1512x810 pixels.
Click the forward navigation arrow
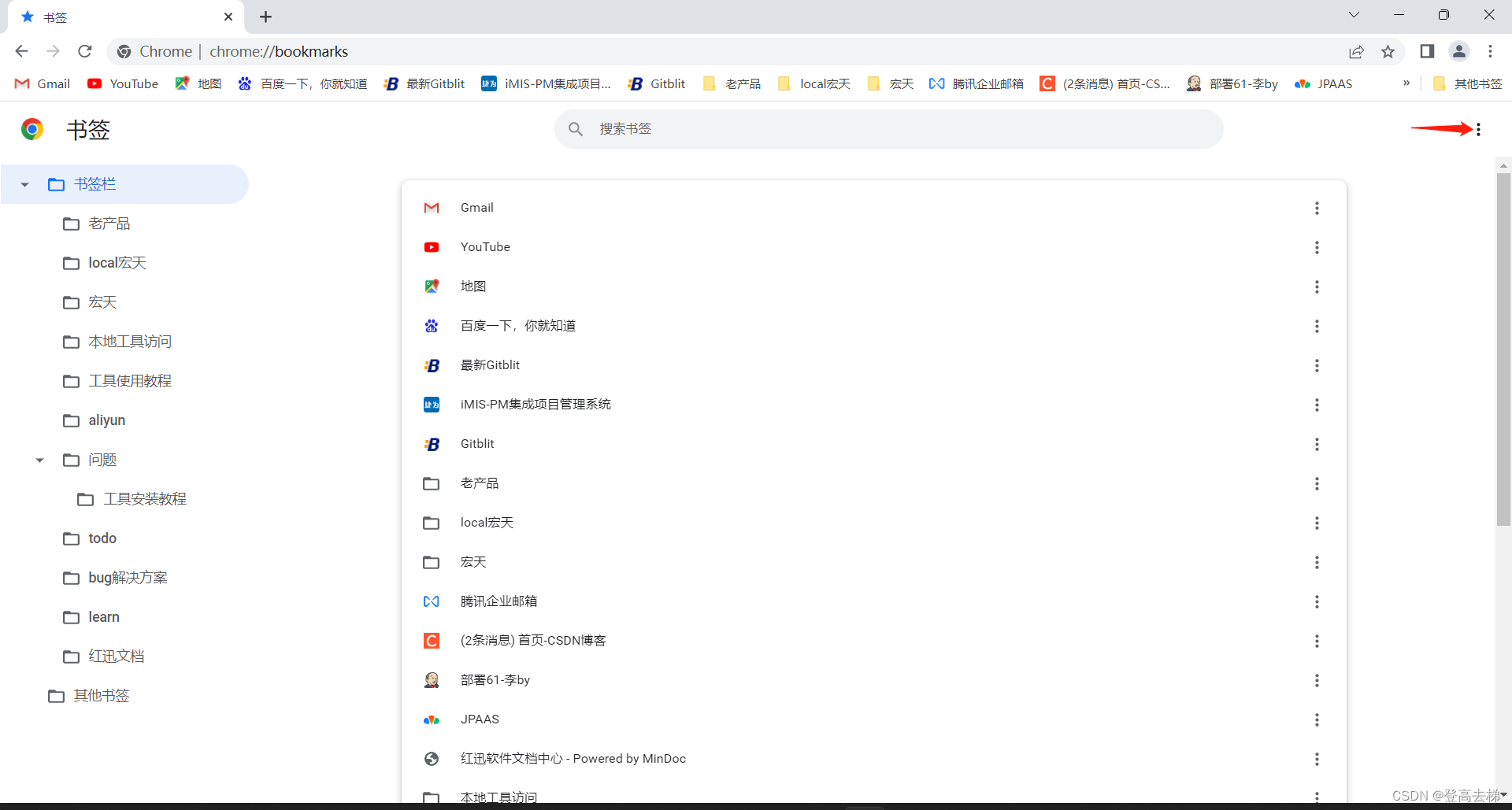(x=53, y=51)
